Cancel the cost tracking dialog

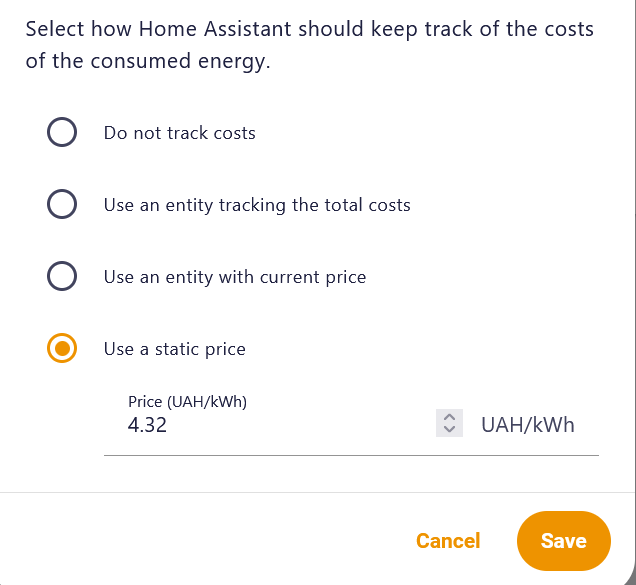point(448,541)
